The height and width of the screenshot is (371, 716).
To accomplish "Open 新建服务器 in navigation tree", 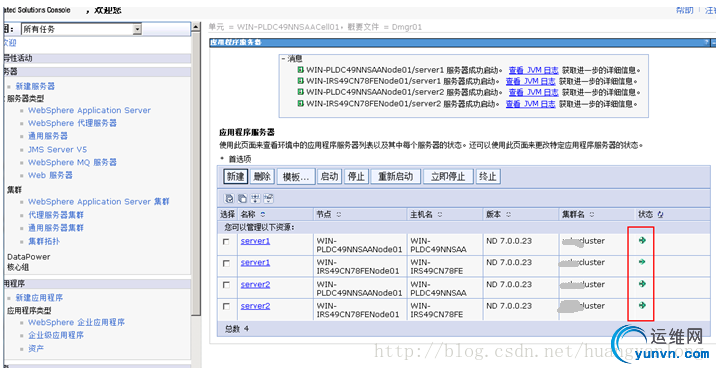I will coord(35,86).
